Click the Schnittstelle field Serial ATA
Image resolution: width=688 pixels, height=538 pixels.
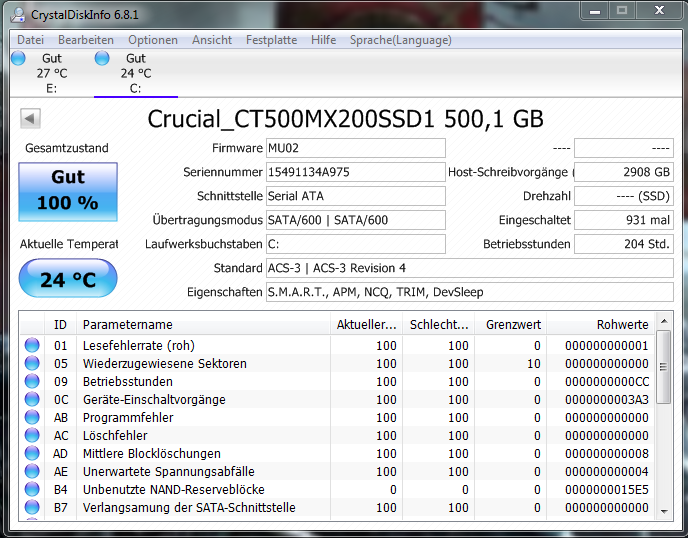[x=356, y=196]
